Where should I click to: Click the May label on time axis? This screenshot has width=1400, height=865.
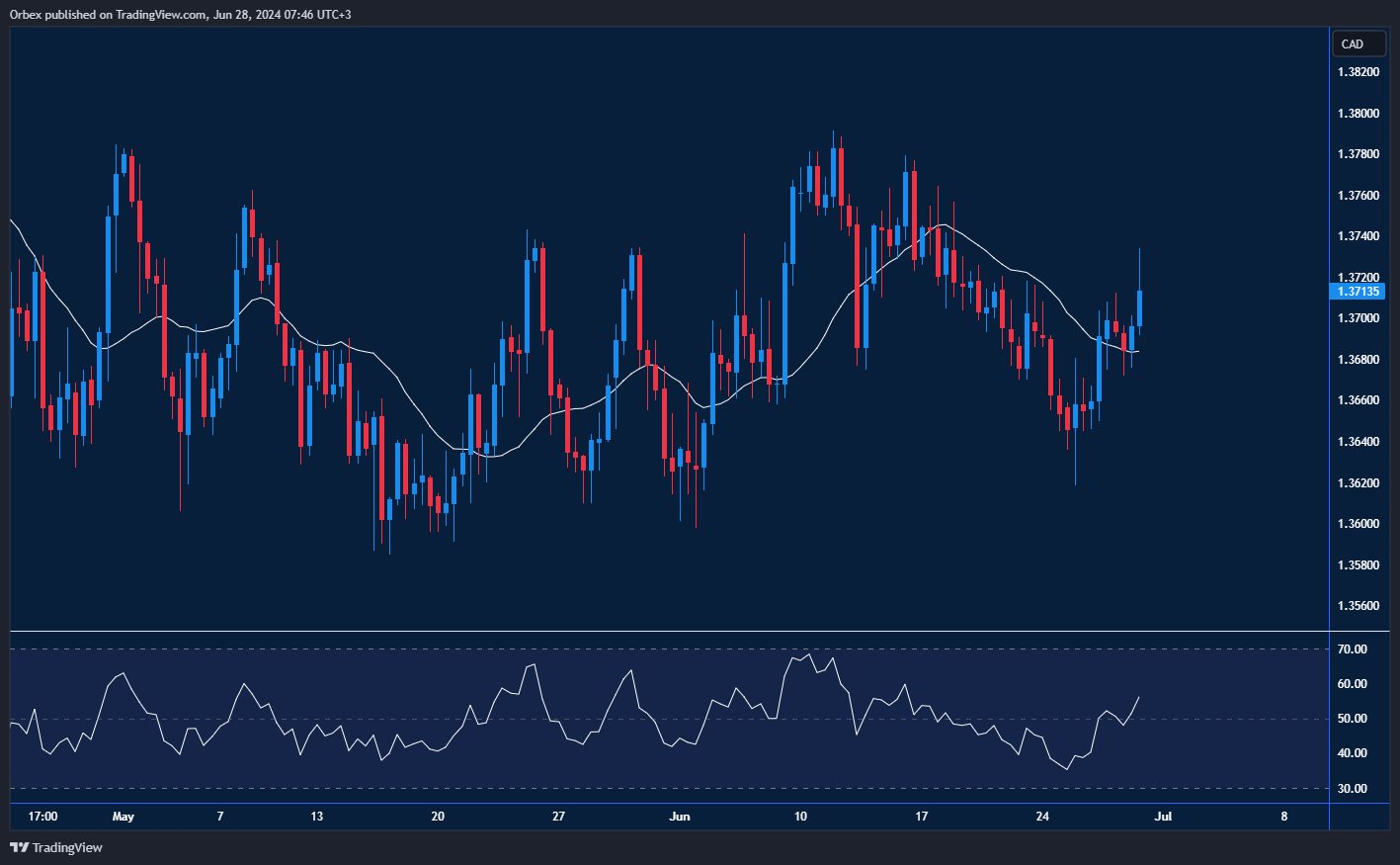(x=123, y=817)
